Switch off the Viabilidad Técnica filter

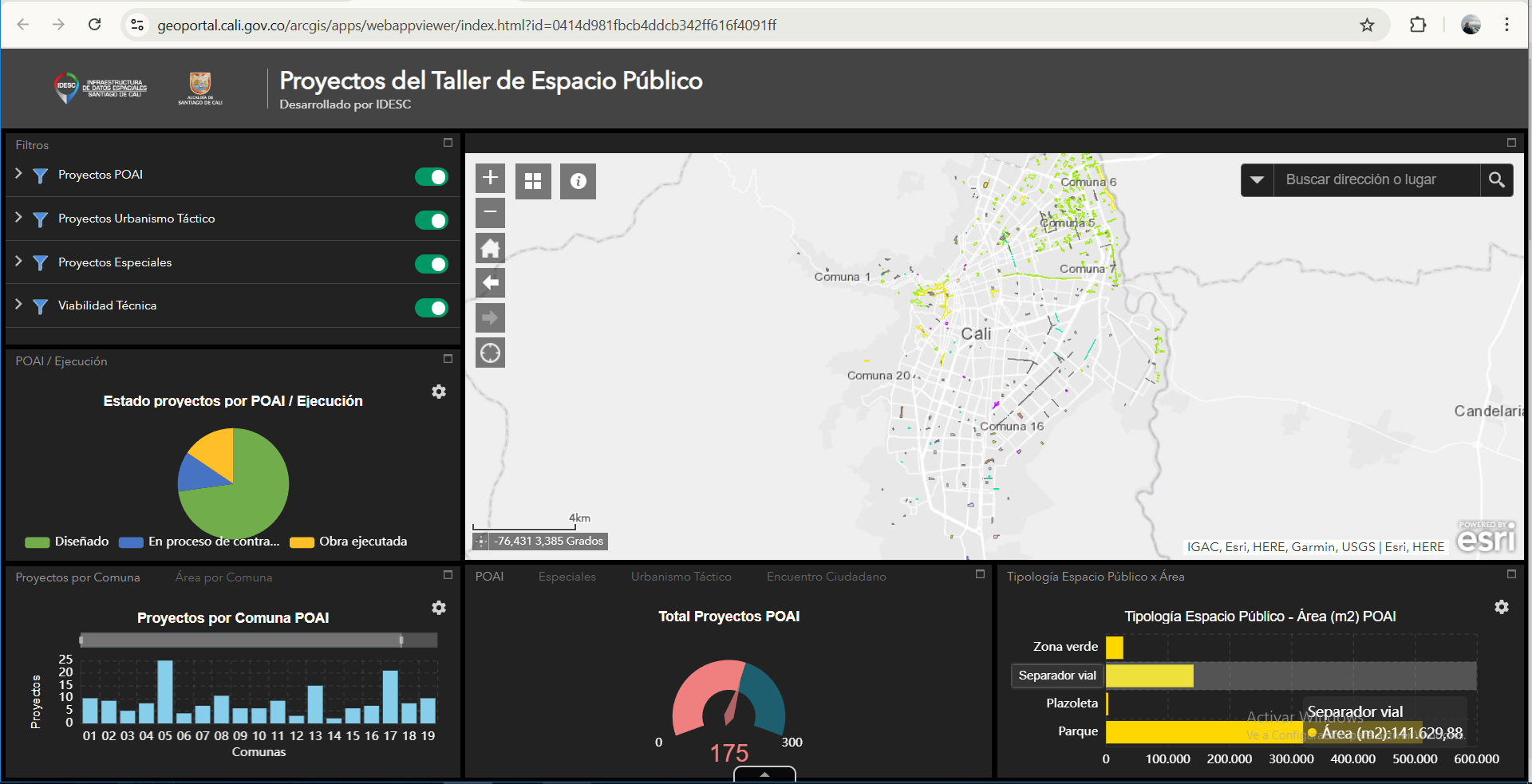432,308
